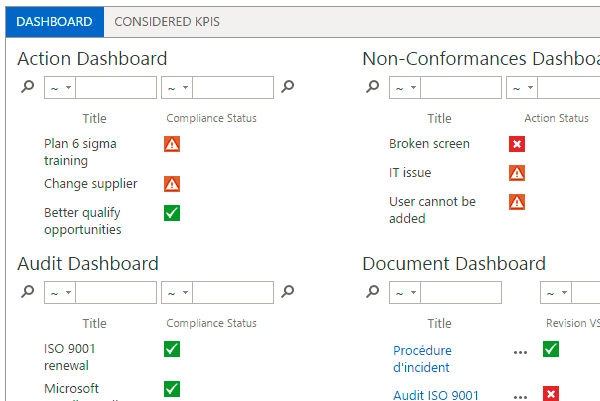Click the warning icon next to IT issue
The image size is (600, 401).
click(517, 173)
